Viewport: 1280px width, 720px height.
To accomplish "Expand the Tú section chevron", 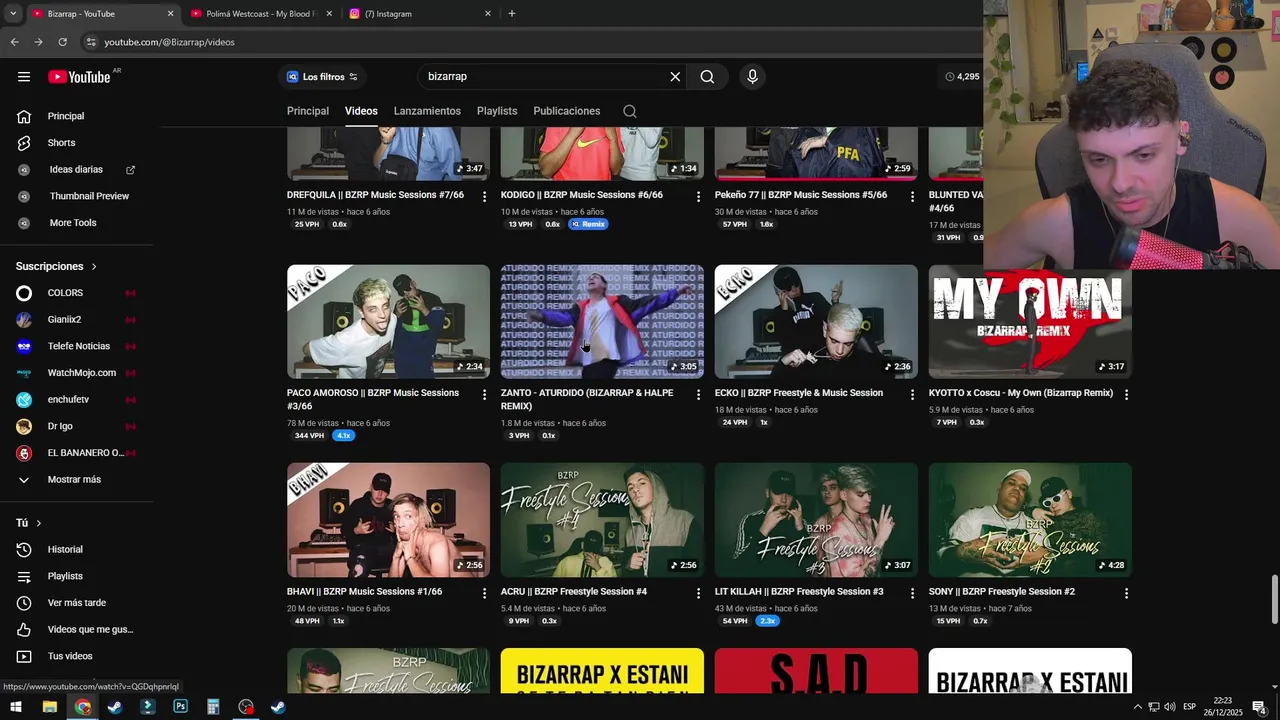I will (39, 523).
